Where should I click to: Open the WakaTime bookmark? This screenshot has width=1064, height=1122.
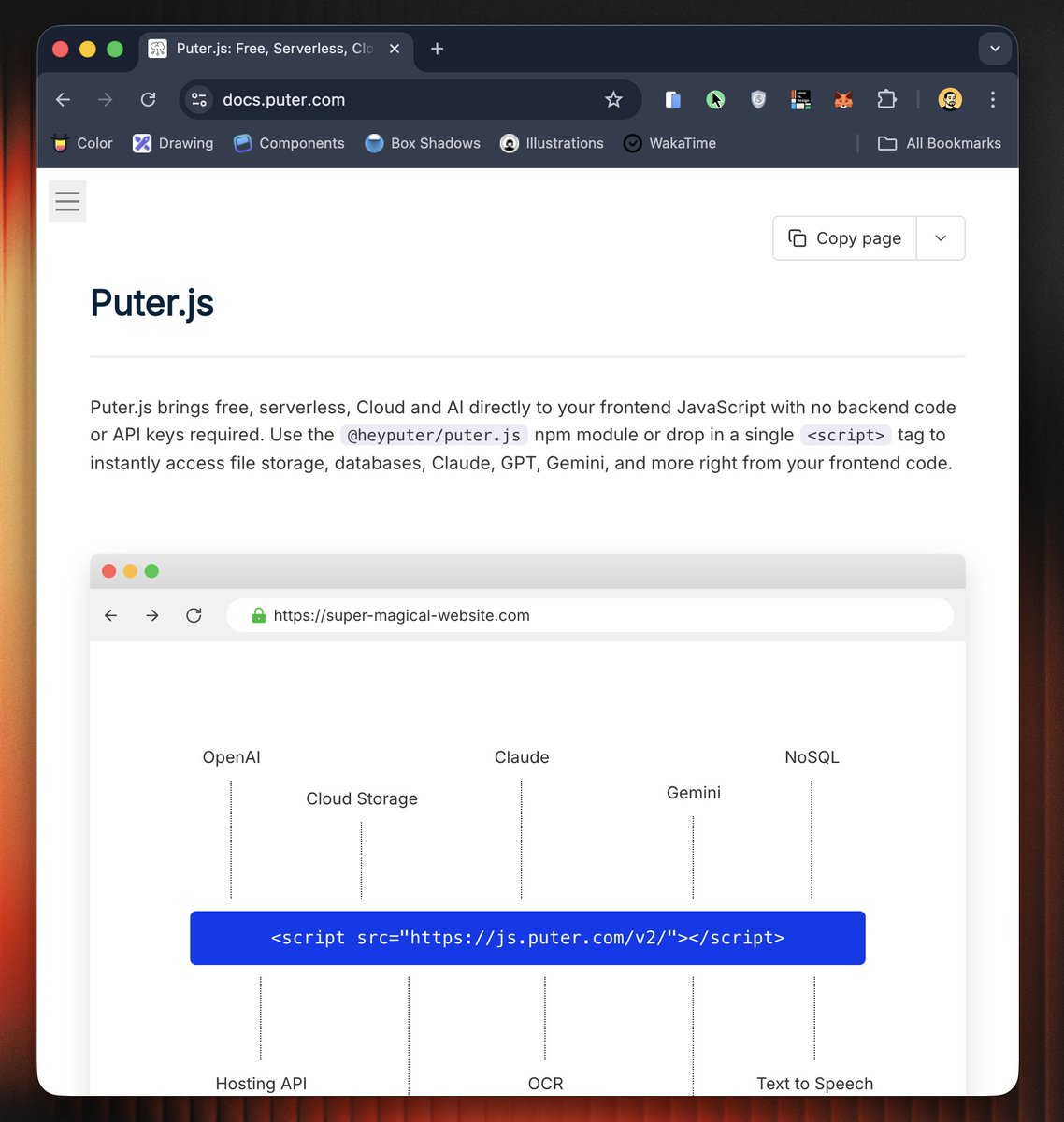pos(669,143)
